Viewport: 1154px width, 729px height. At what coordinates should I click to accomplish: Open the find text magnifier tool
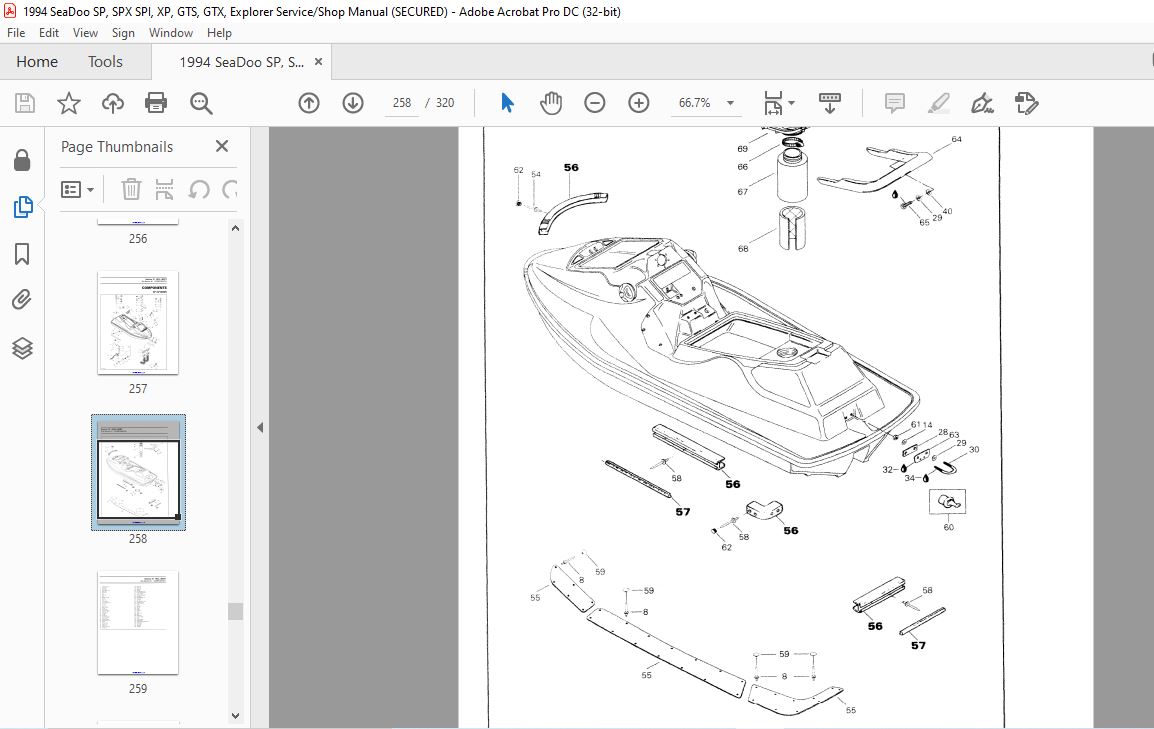pos(201,103)
